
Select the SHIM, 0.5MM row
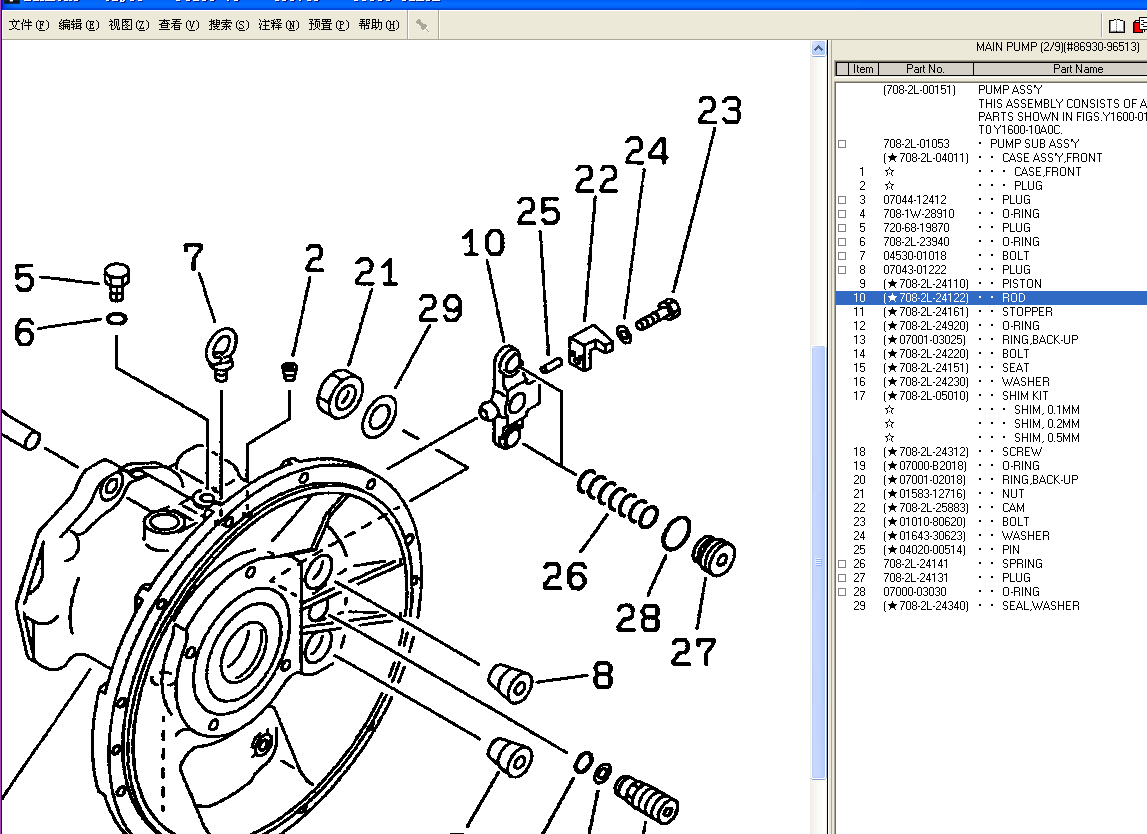(991, 437)
